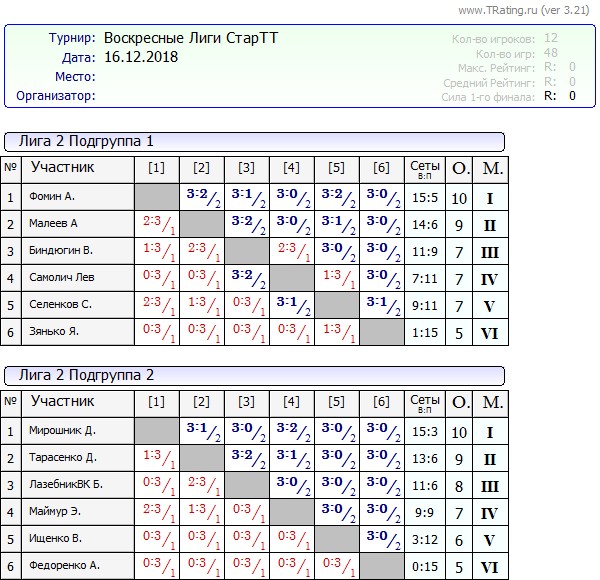Click Малеев А sets total 14:6

(424, 224)
